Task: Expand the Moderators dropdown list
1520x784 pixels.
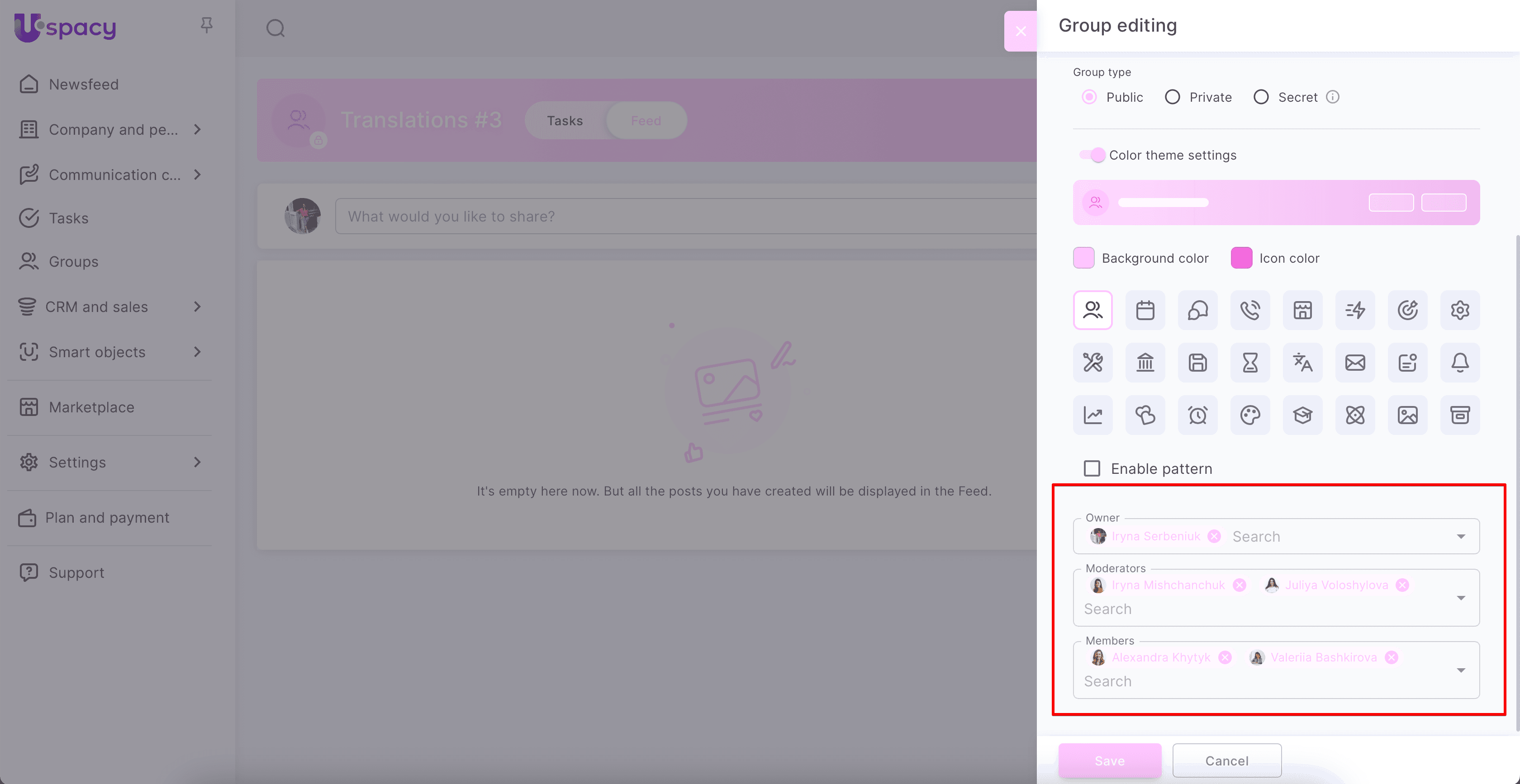Action: tap(1460, 598)
